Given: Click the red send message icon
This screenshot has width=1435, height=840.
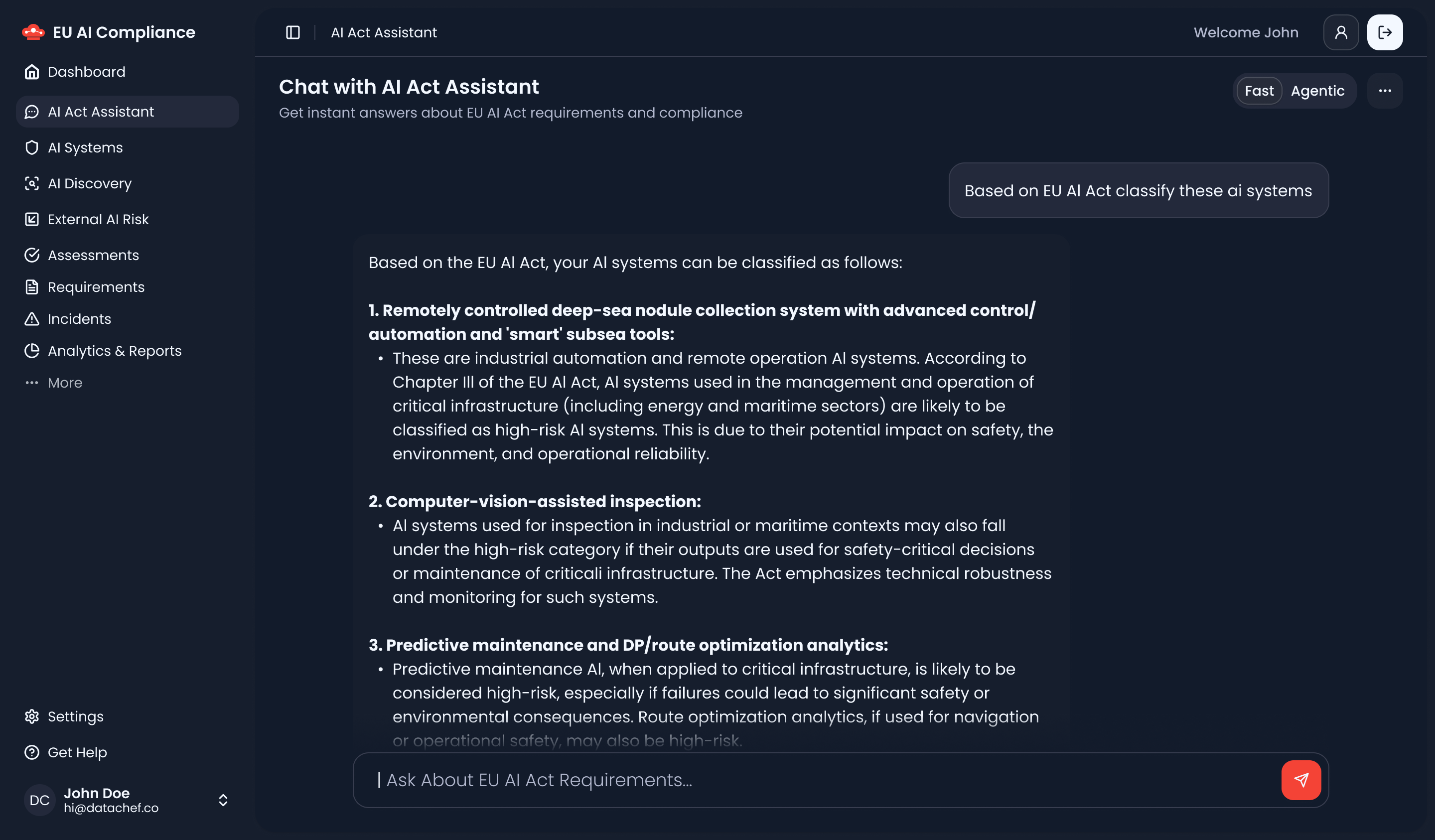Looking at the screenshot, I should pos(1301,780).
